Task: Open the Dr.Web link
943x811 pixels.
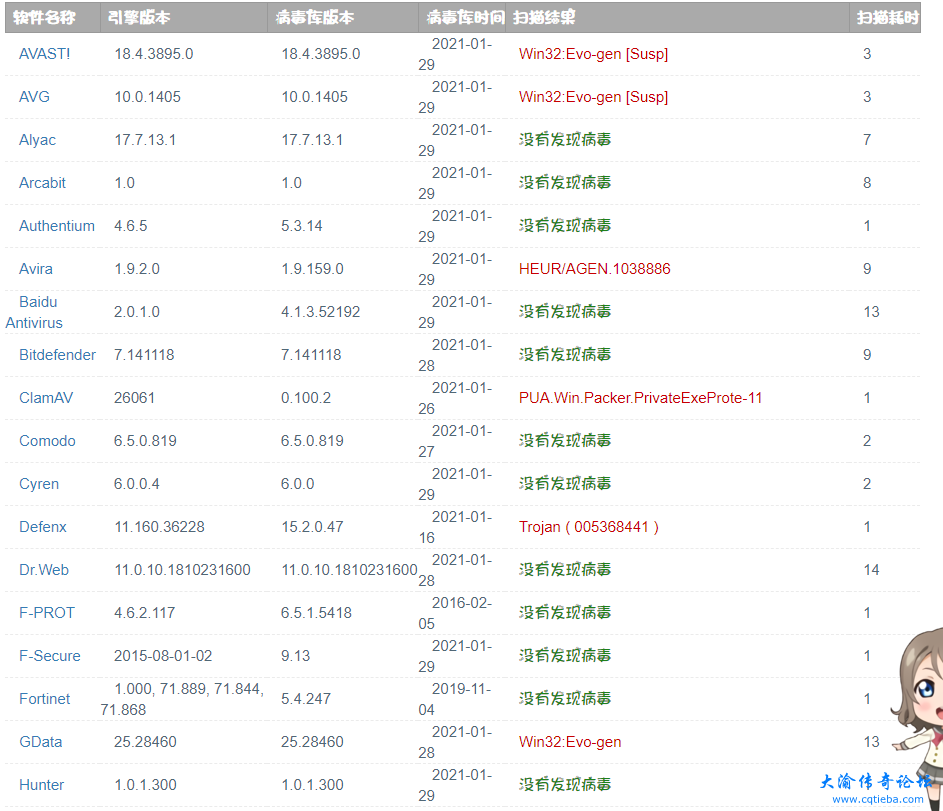Action: 44,570
